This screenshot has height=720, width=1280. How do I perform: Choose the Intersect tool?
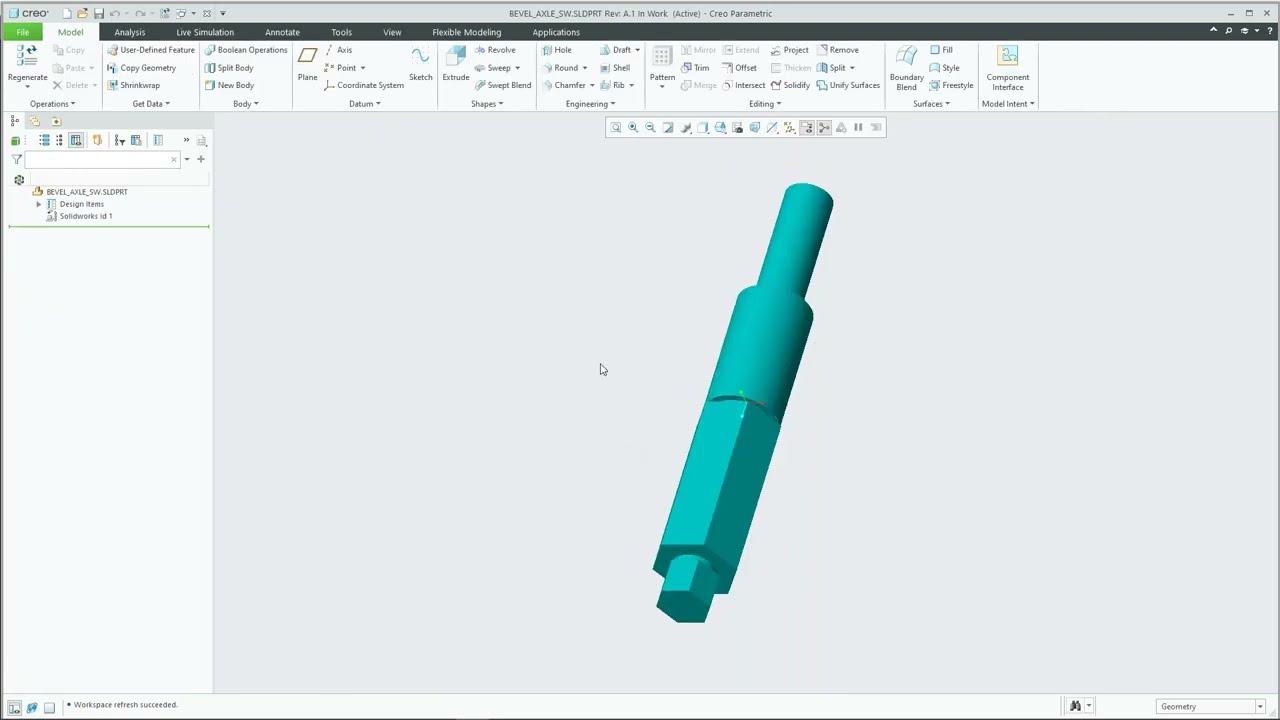coord(743,85)
